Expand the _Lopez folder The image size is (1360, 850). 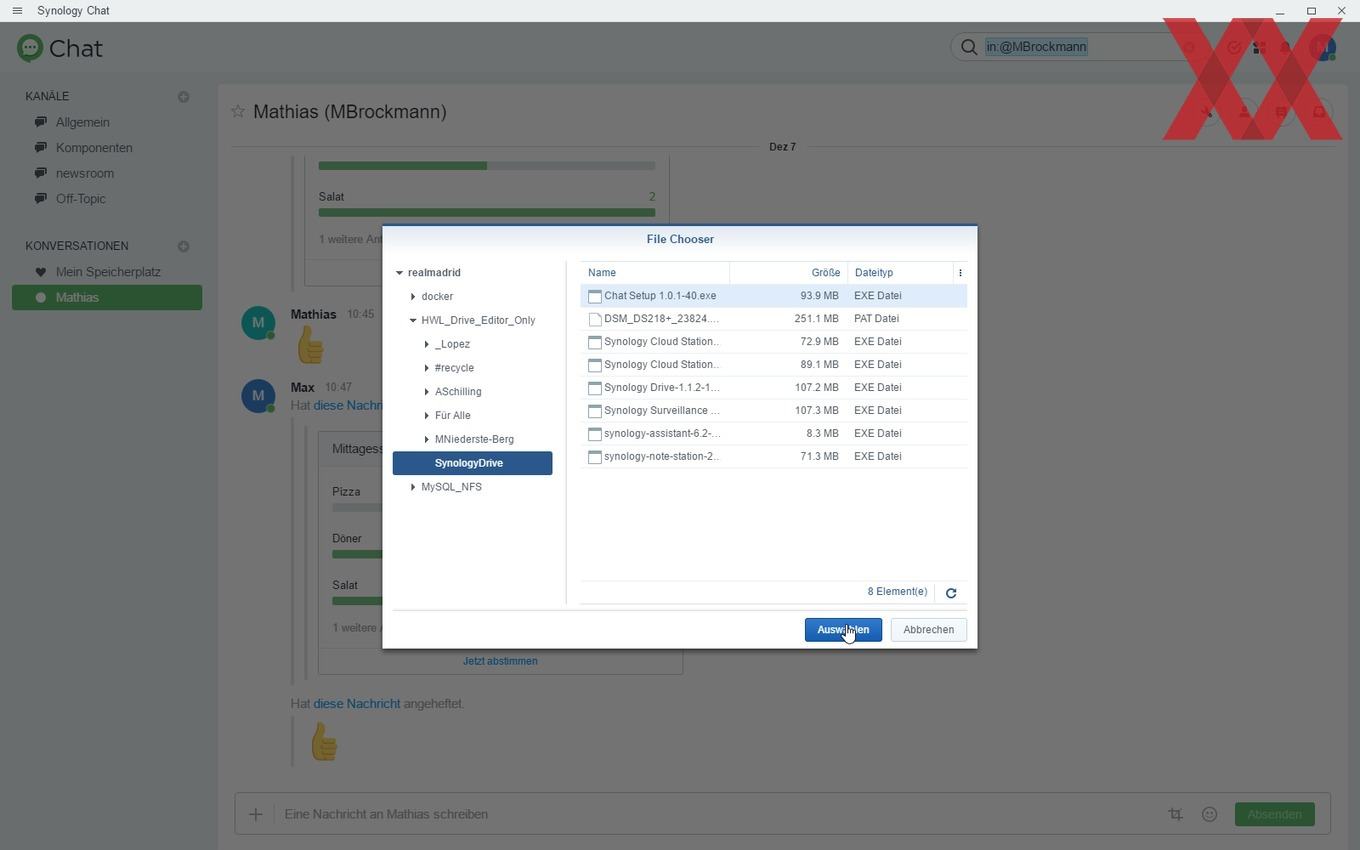coord(427,344)
